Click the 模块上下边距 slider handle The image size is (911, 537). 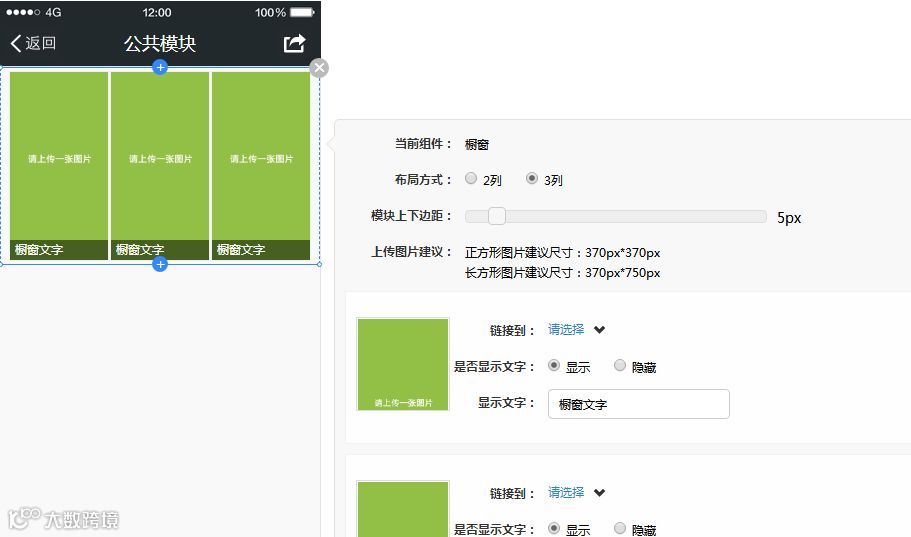tap(497, 216)
